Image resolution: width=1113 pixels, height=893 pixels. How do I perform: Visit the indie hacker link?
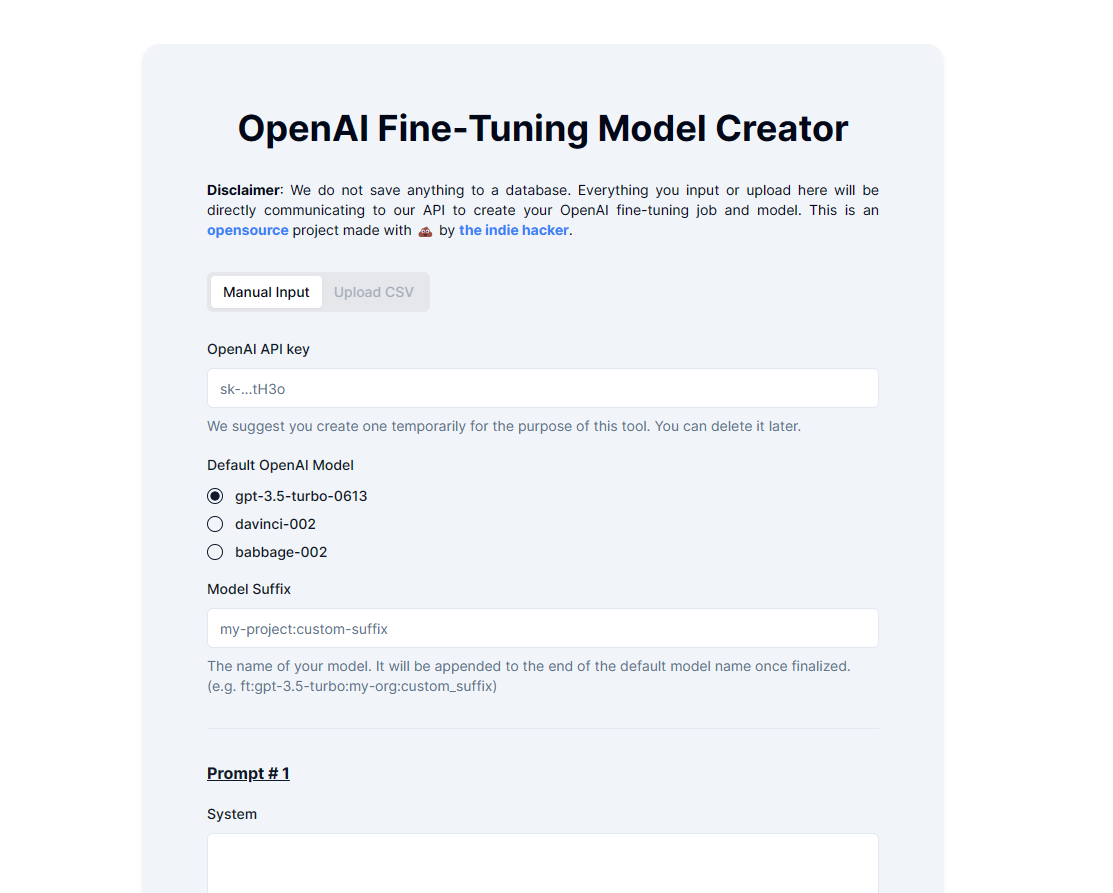514,230
